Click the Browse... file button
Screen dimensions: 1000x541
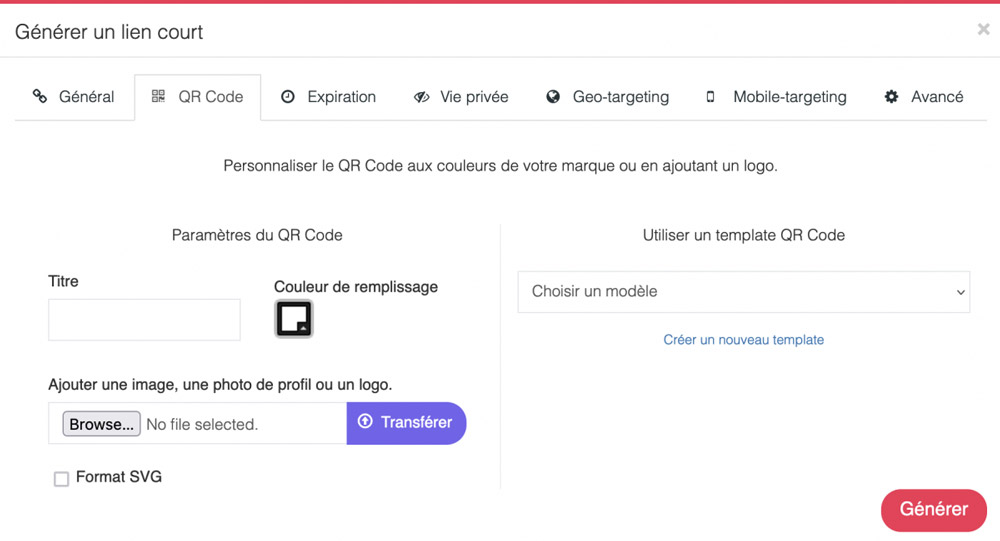(101, 424)
